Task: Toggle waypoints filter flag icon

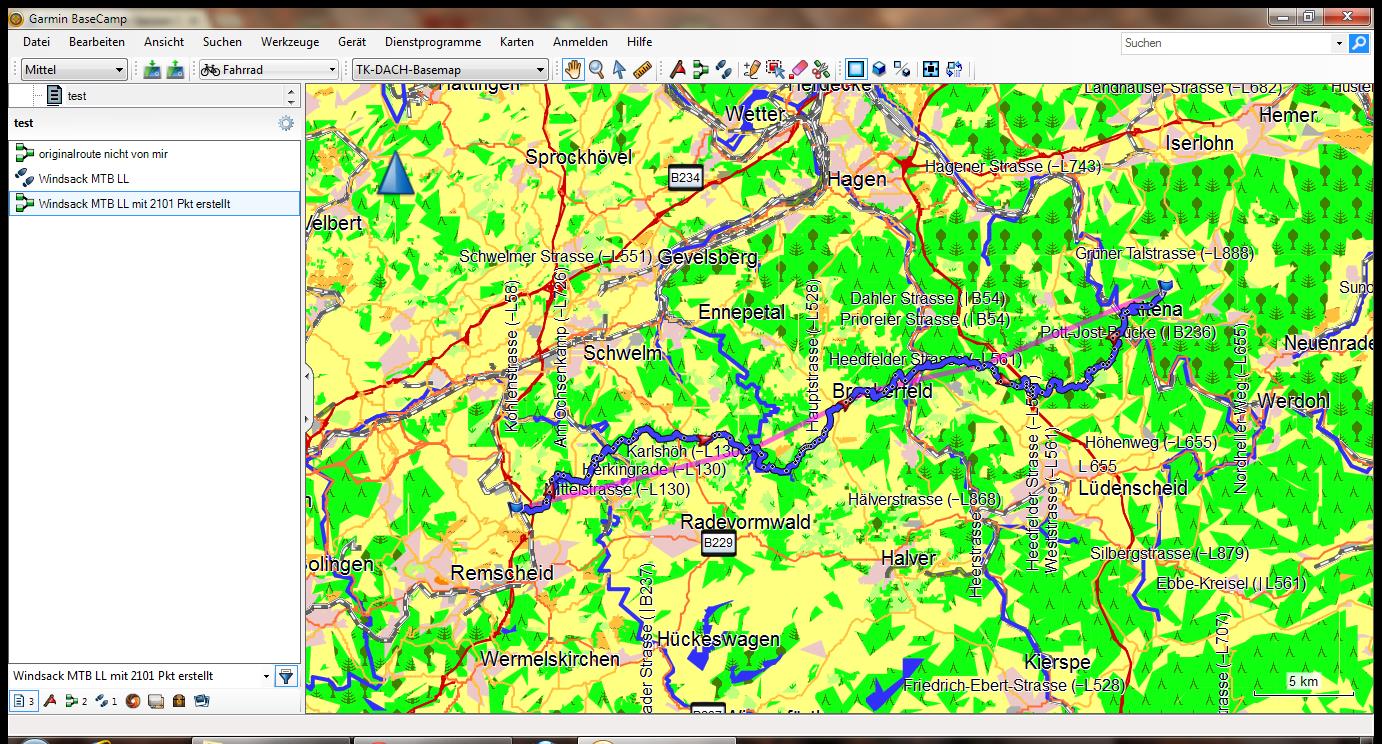Action: pos(50,701)
